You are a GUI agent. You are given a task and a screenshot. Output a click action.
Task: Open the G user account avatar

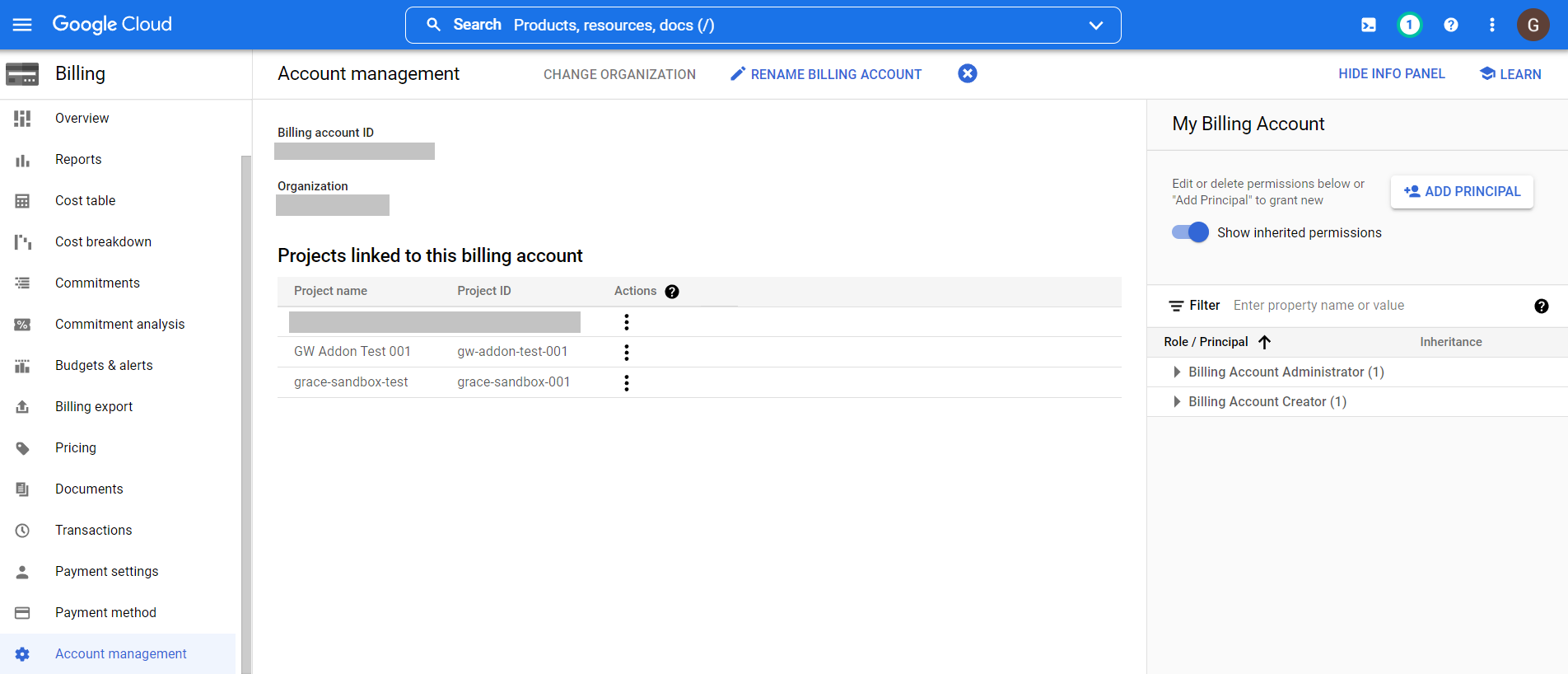(1533, 25)
